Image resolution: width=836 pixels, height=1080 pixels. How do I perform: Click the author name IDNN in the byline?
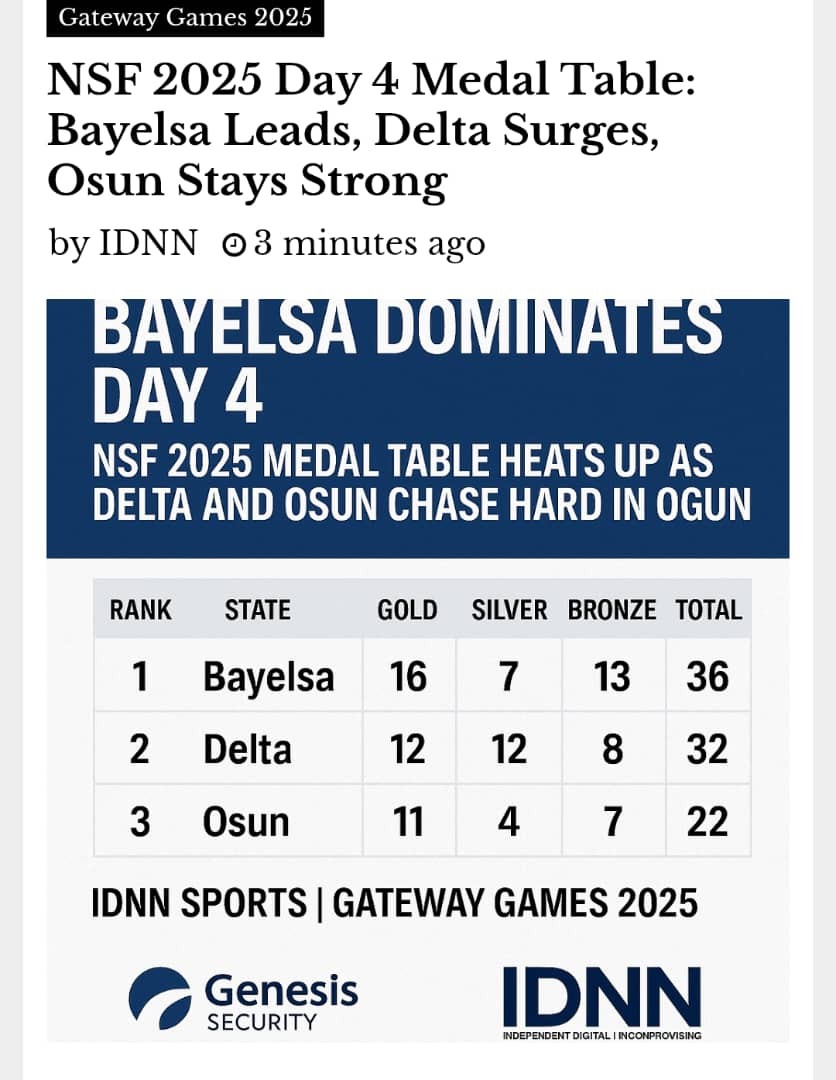pyautogui.click(x=148, y=243)
